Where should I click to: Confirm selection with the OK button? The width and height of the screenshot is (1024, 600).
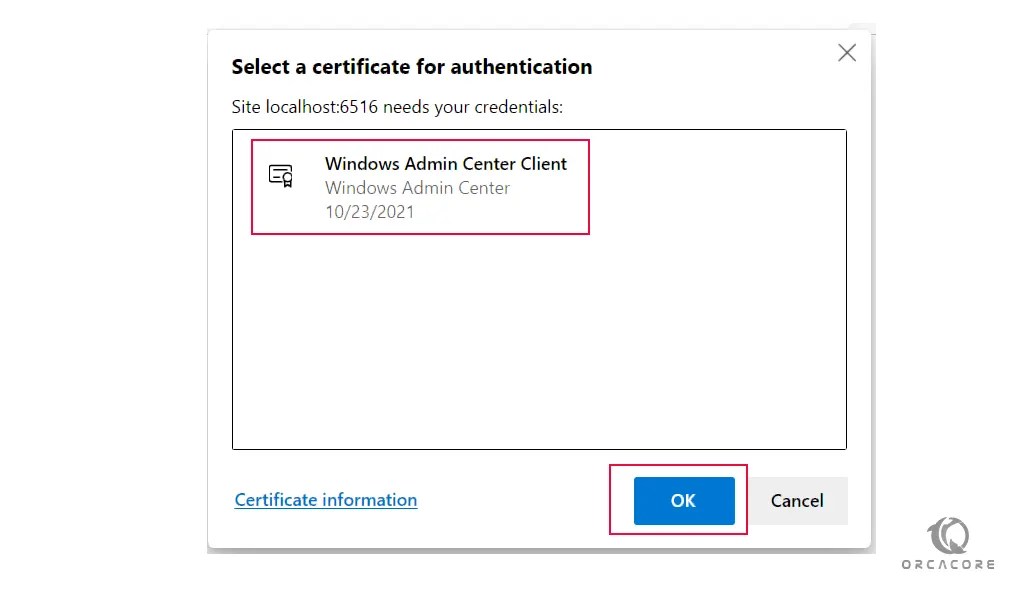coord(683,501)
